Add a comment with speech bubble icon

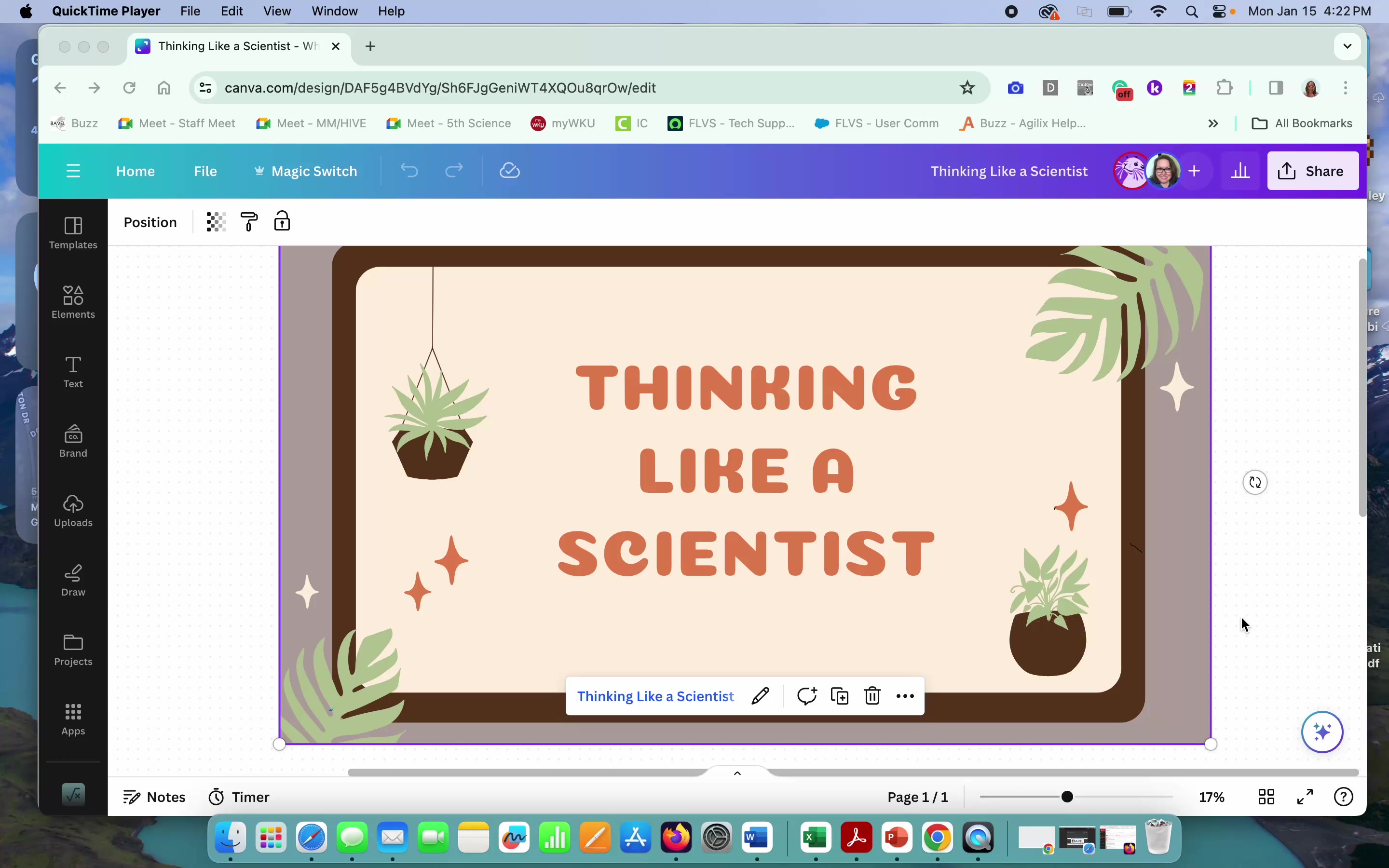807,696
